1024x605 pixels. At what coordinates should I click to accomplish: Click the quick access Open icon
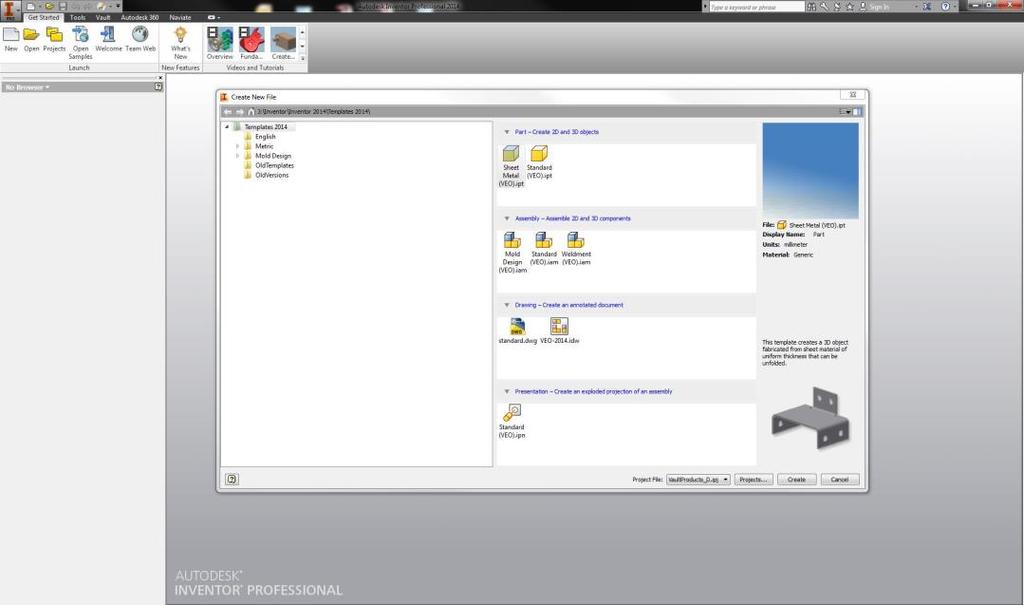[49, 7]
